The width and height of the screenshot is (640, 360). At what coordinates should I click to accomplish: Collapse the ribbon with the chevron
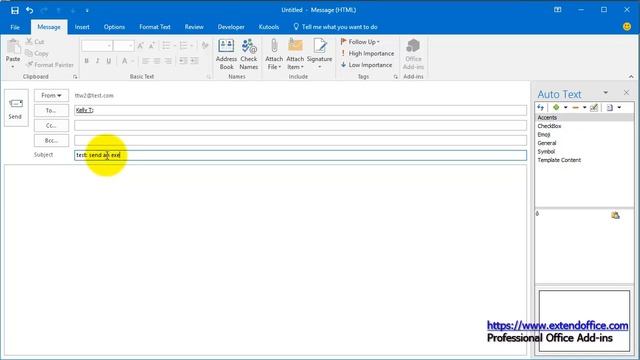point(631,76)
